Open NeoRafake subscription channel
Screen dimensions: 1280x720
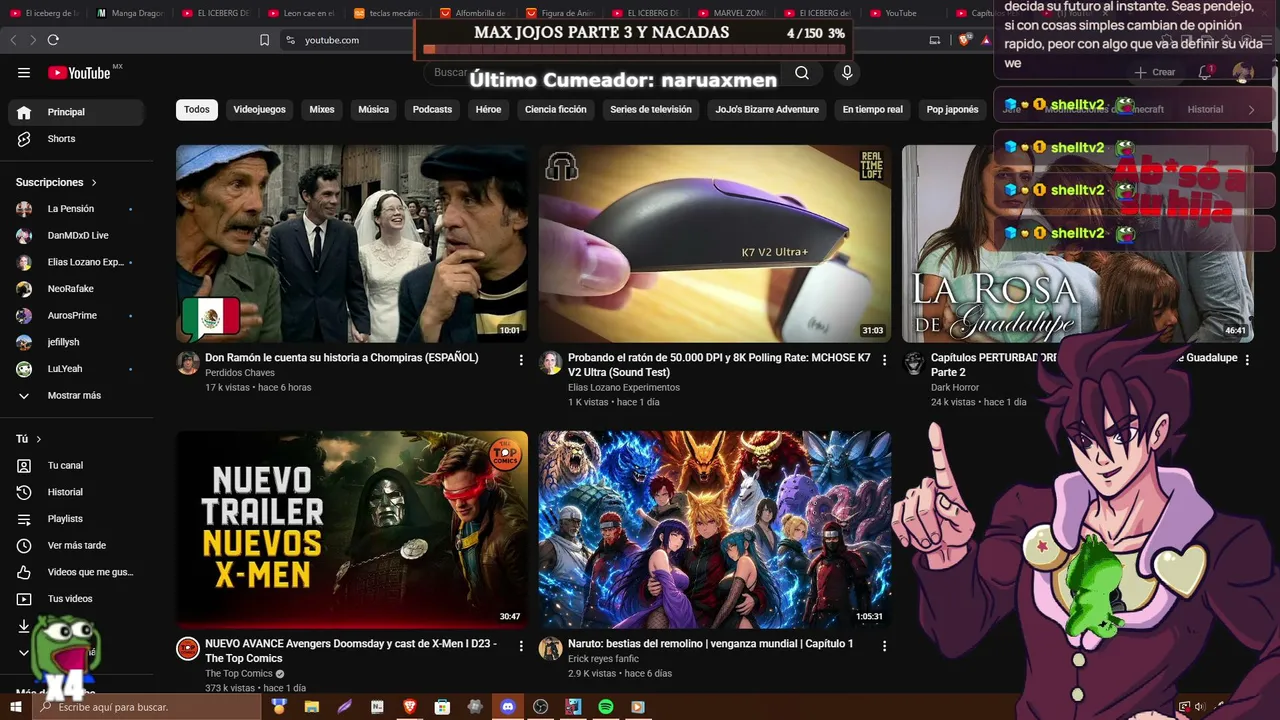78,289
